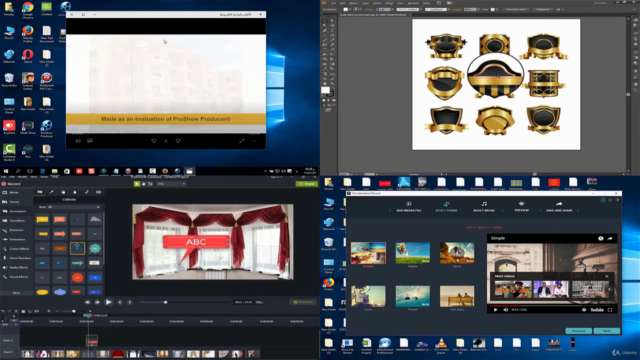This screenshot has height=360, width=640.
Task: Select the blur/highlight droplet annotation tab
Action: point(75,192)
